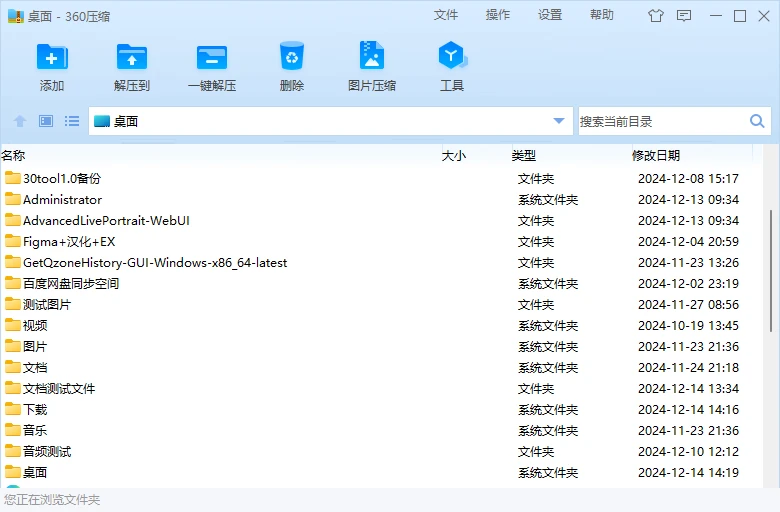Image resolution: width=780 pixels, height=512 pixels.
Task: Select the 图片 folder name
Action: click(x=35, y=346)
